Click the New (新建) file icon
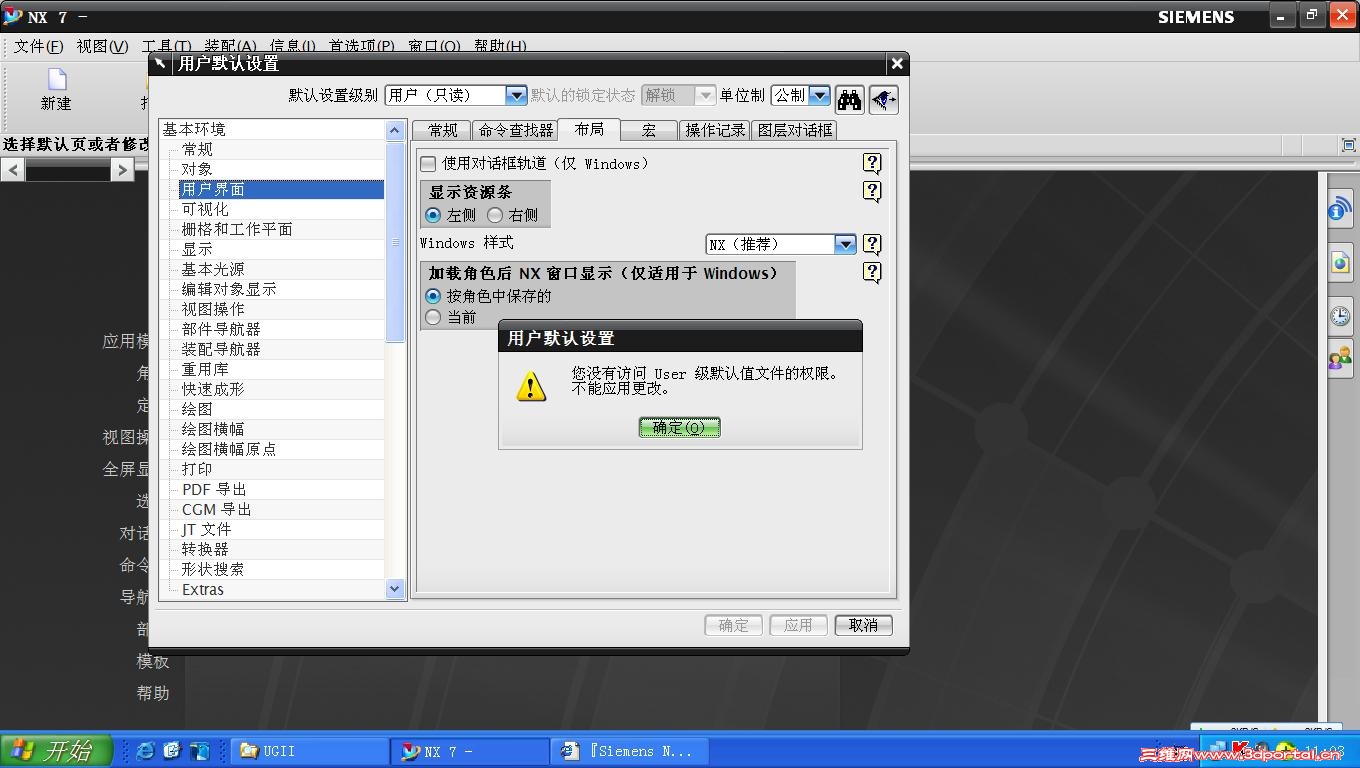The image size is (1360, 768). [x=56, y=80]
